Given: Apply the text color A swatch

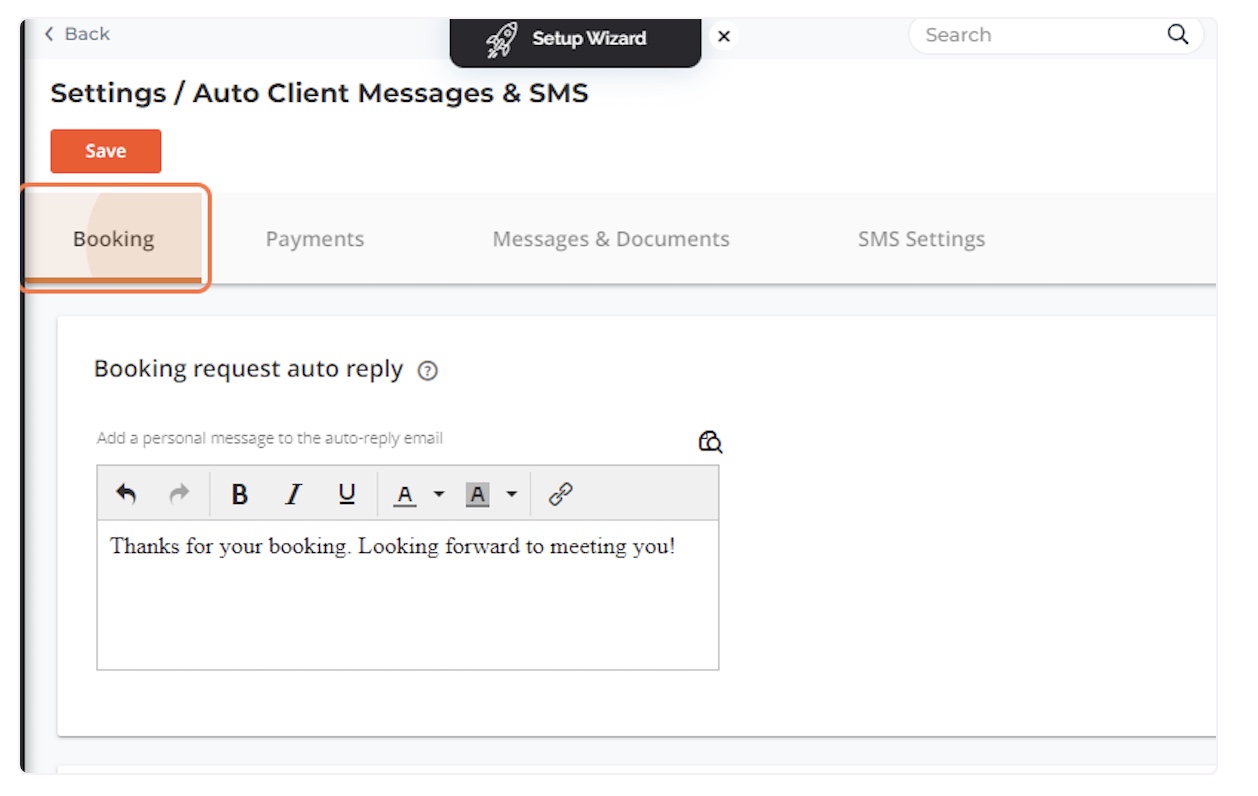Looking at the screenshot, I should pos(404,494).
